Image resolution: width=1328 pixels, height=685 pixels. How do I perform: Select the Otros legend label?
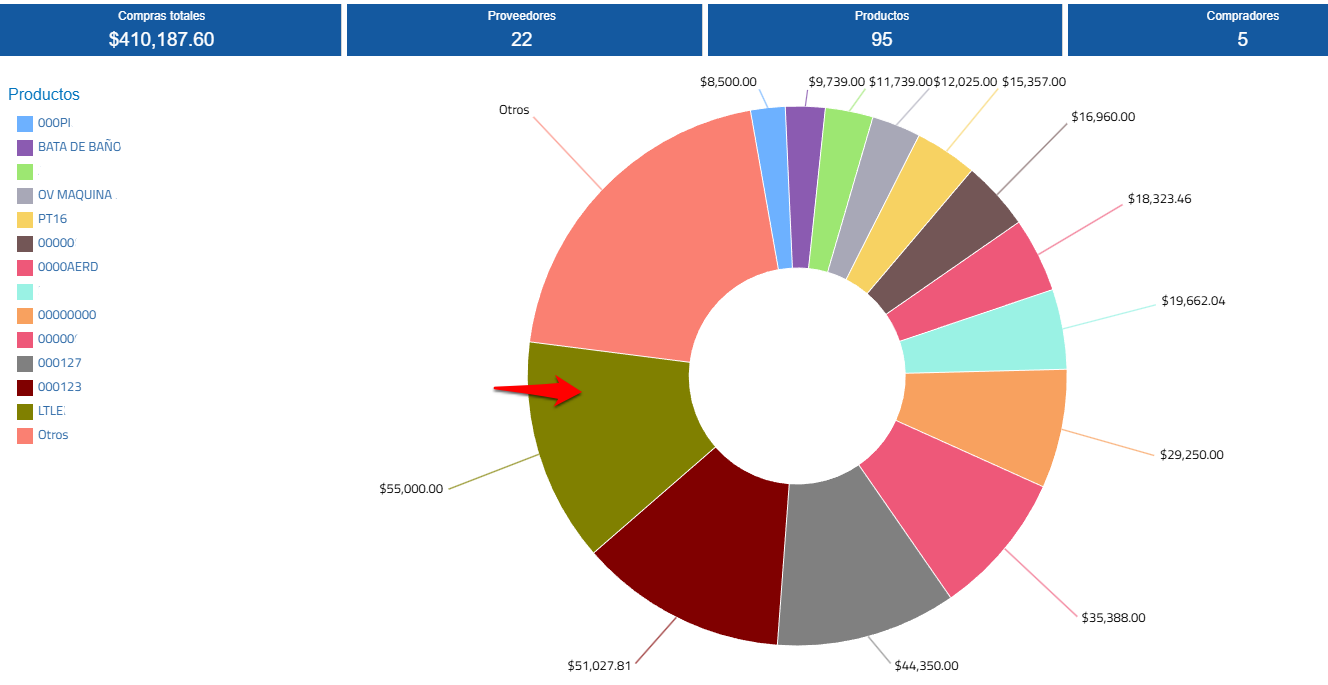(x=53, y=435)
